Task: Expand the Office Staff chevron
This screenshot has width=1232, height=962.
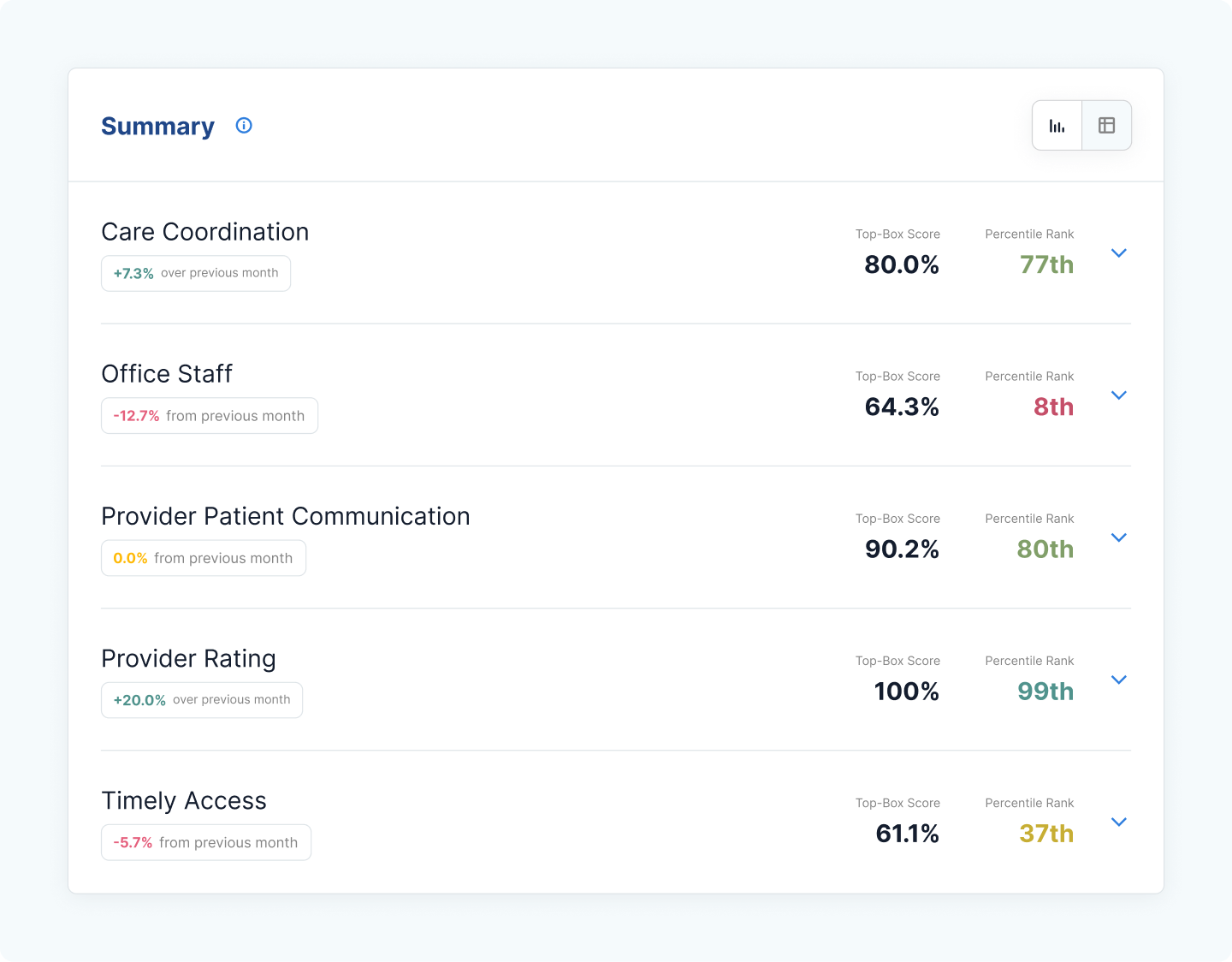Action: click(x=1118, y=395)
